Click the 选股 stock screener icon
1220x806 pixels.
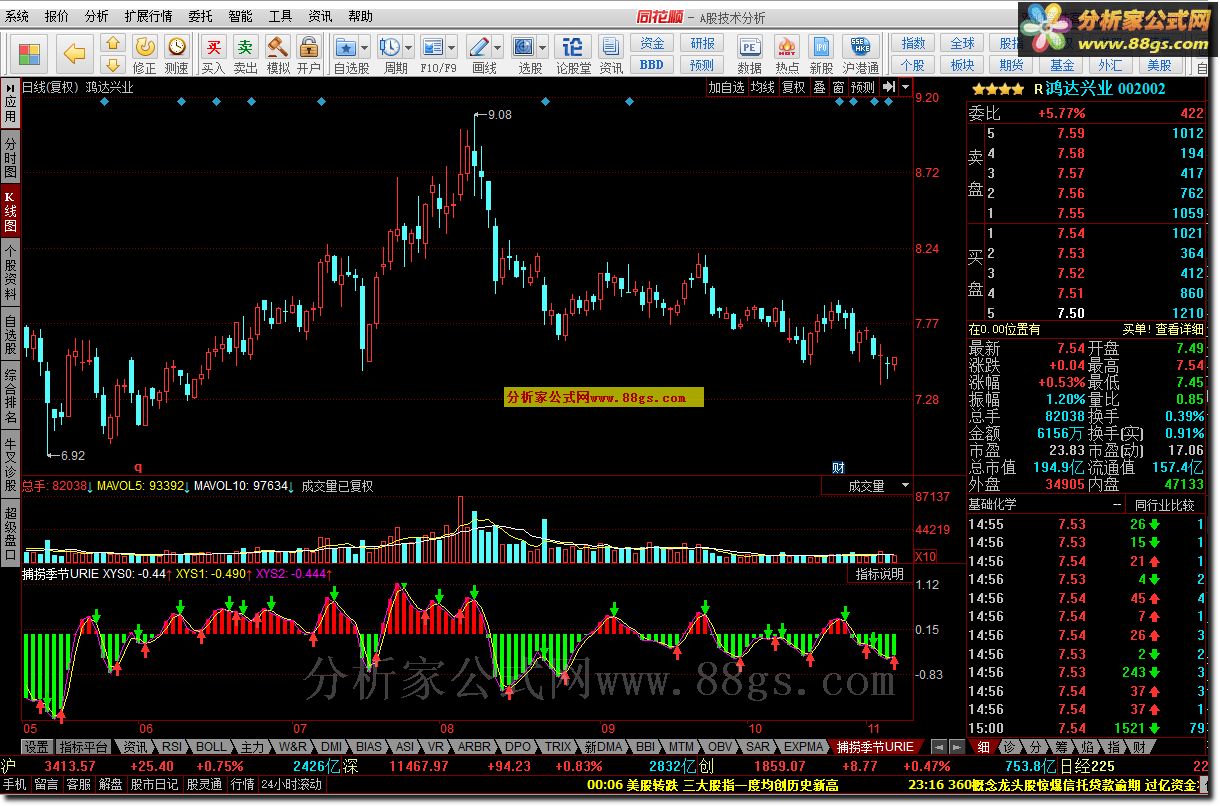click(x=523, y=47)
